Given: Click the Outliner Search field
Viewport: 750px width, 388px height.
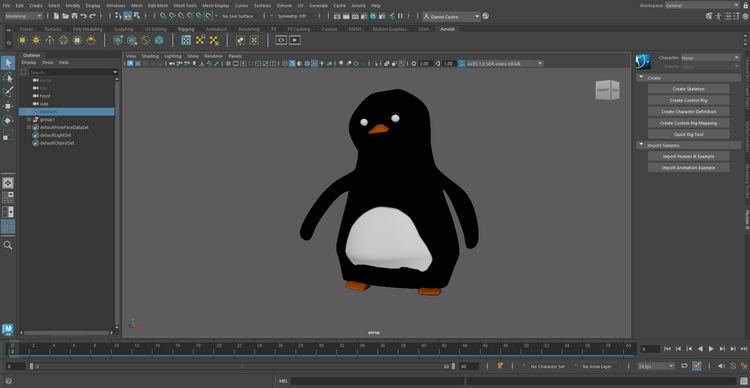Looking at the screenshot, I should 73,72.
